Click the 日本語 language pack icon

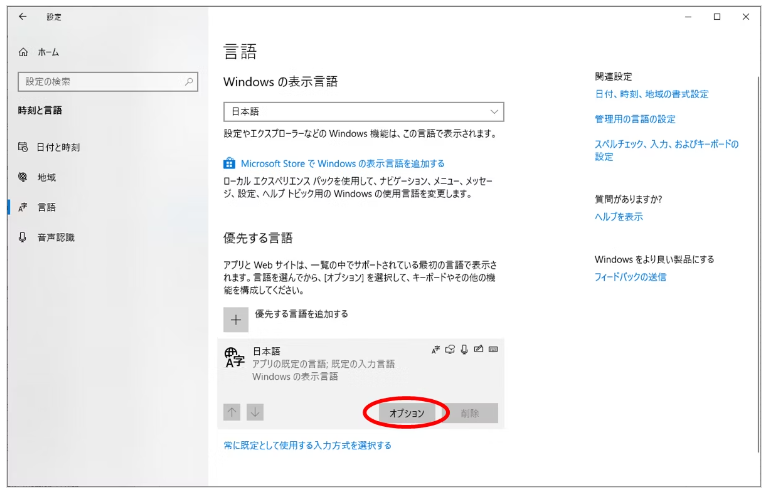[234, 359]
